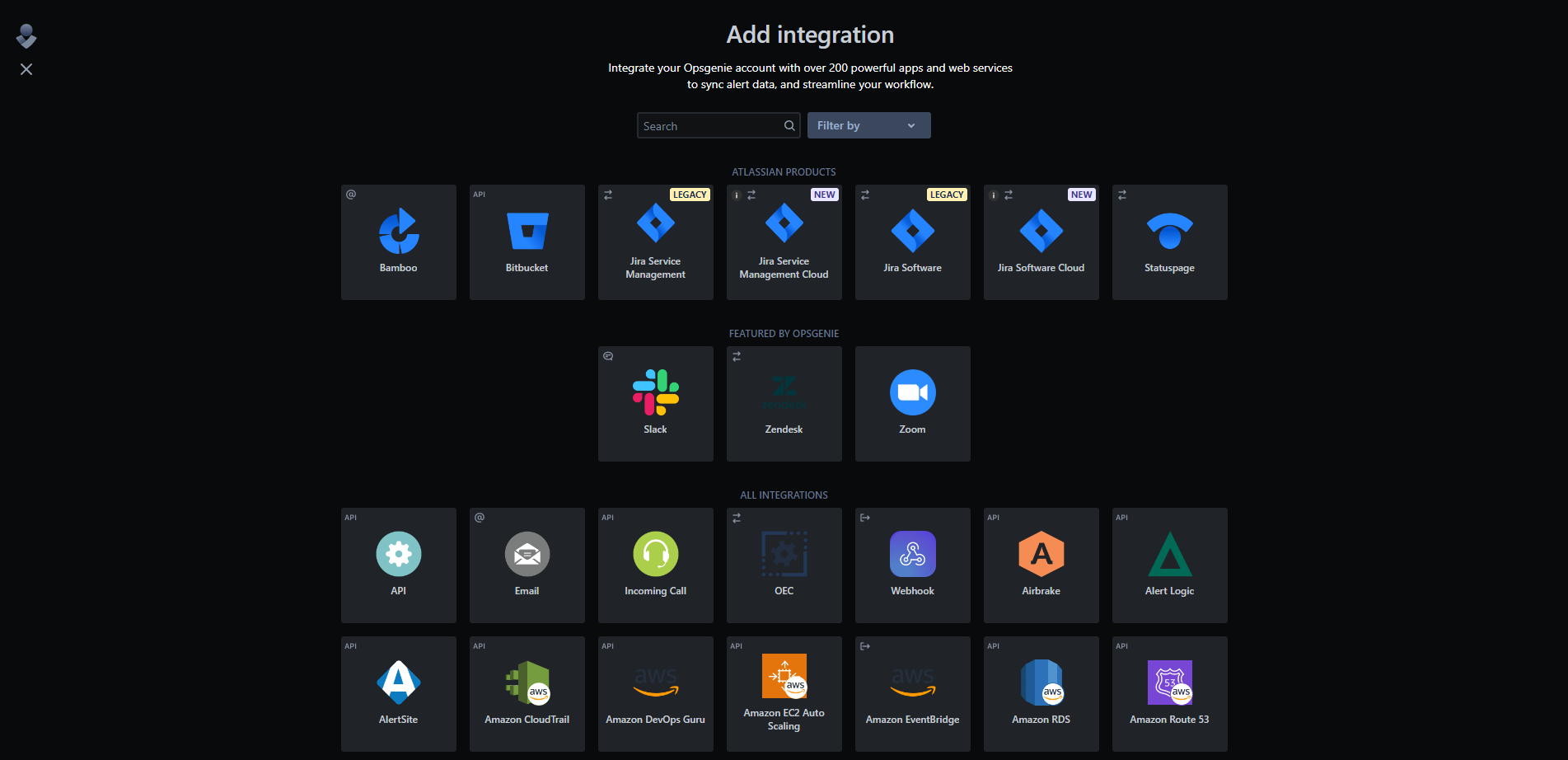Open the Zoom integration tile

tap(912, 393)
